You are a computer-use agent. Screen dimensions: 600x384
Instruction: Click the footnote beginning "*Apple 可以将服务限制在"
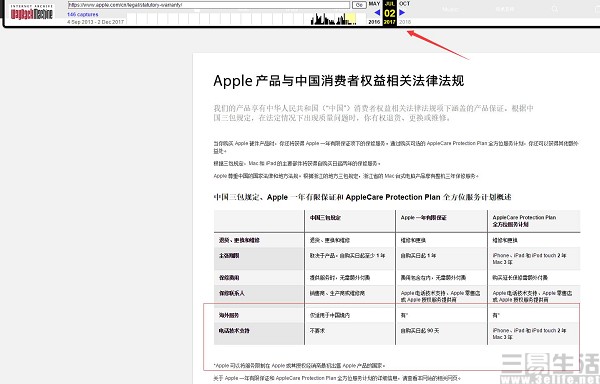tap(299, 366)
